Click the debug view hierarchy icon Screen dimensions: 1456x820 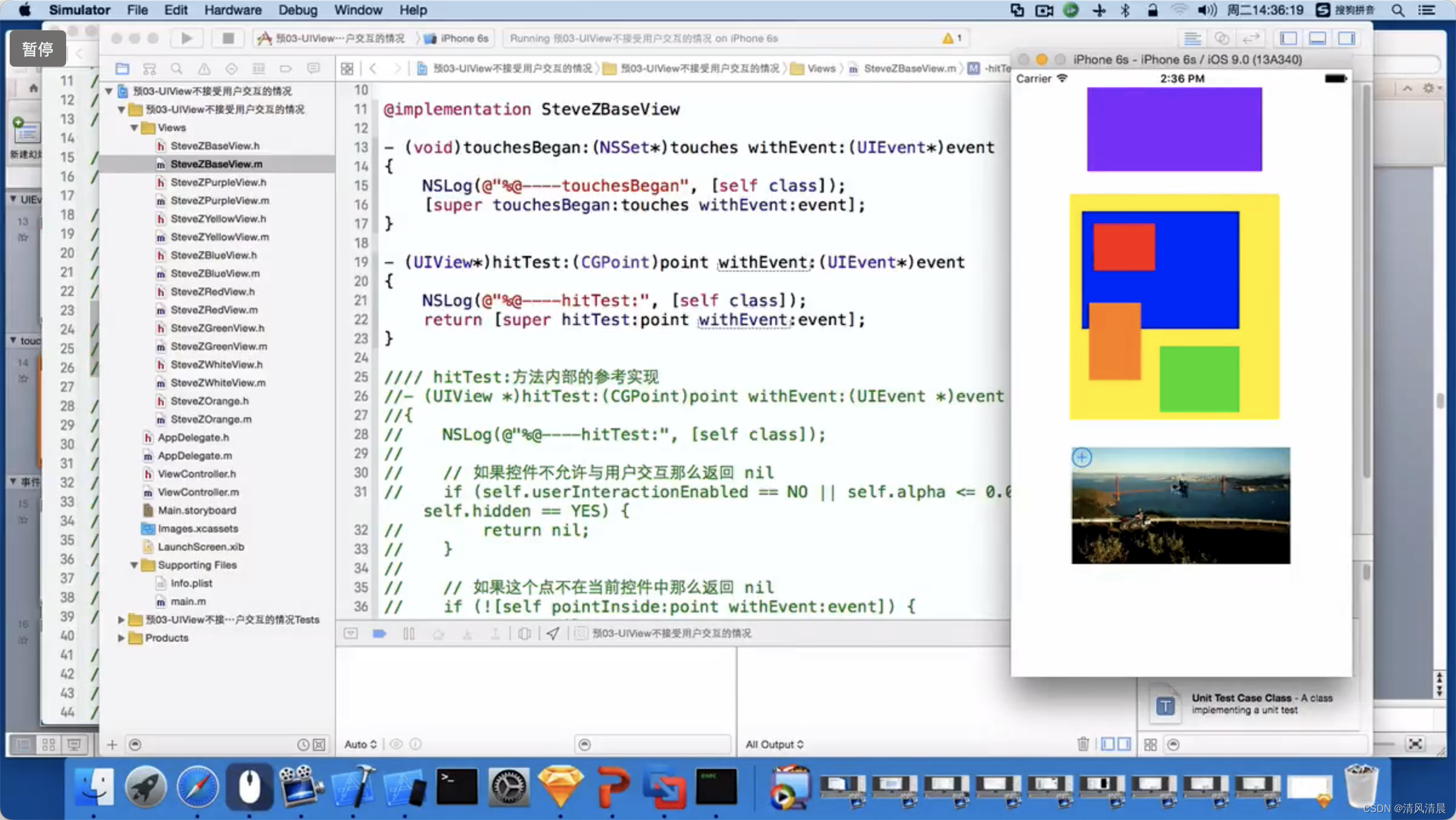click(525, 633)
